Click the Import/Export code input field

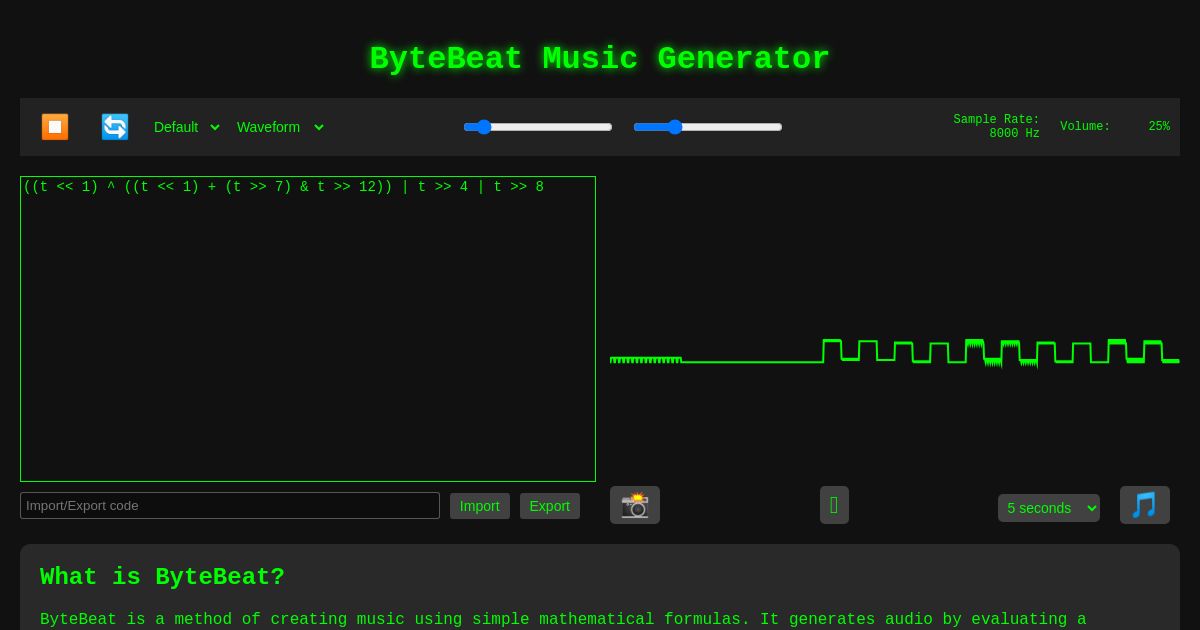click(x=230, y=505)
